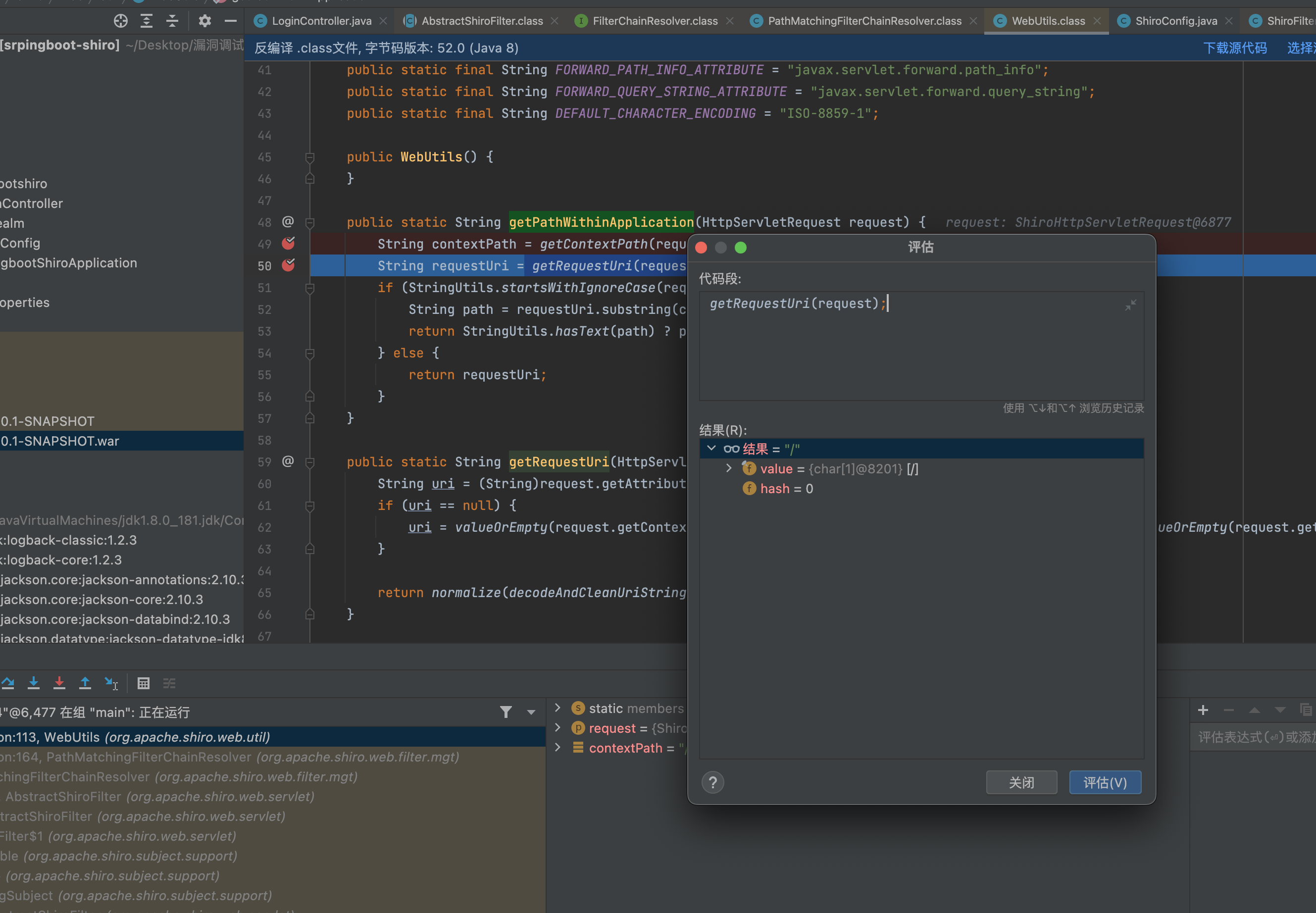
Task: Close the LoginController.java tab
Action: click(x=383, y=21)
